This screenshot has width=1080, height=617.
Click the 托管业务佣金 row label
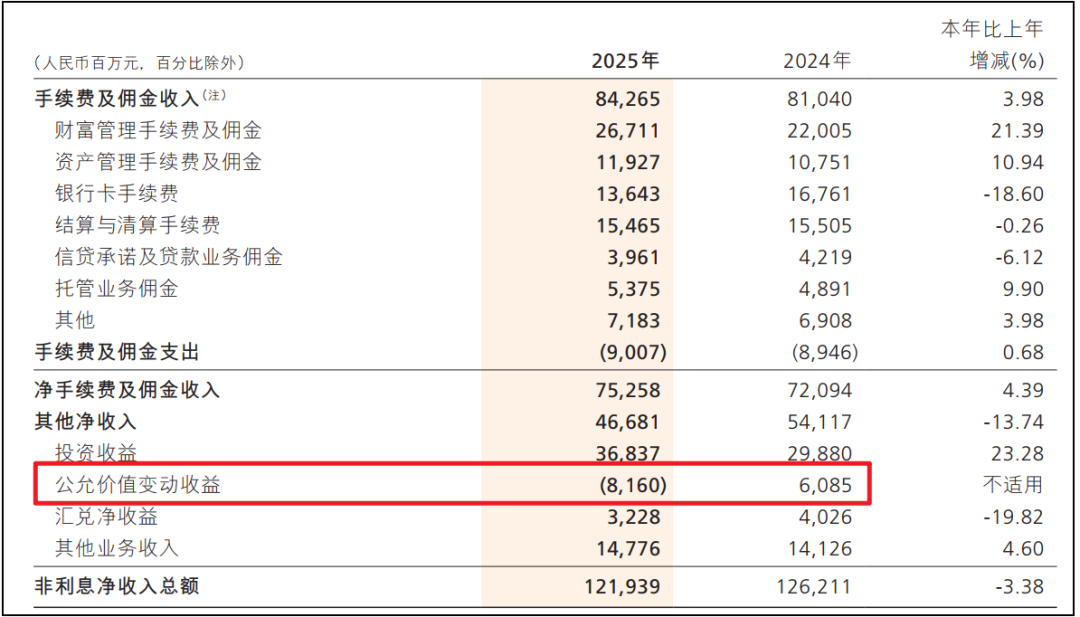[x=117, y=290]
